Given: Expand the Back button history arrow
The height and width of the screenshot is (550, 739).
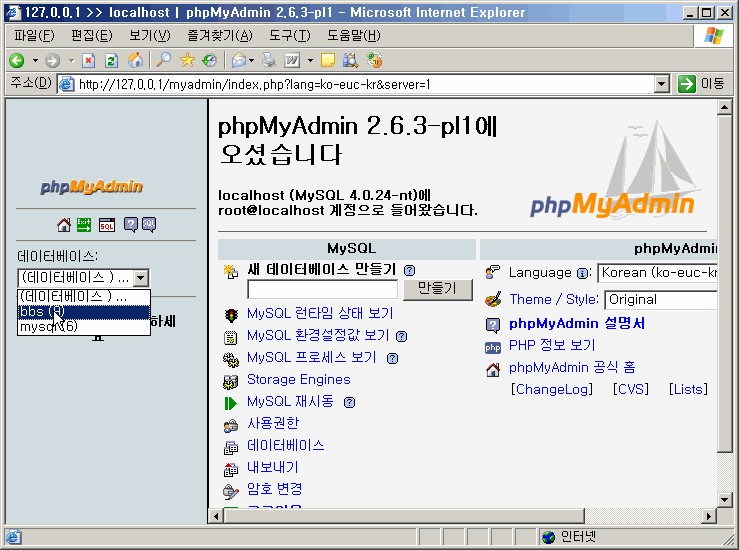Looking at the screenshot, I should 35,60.
